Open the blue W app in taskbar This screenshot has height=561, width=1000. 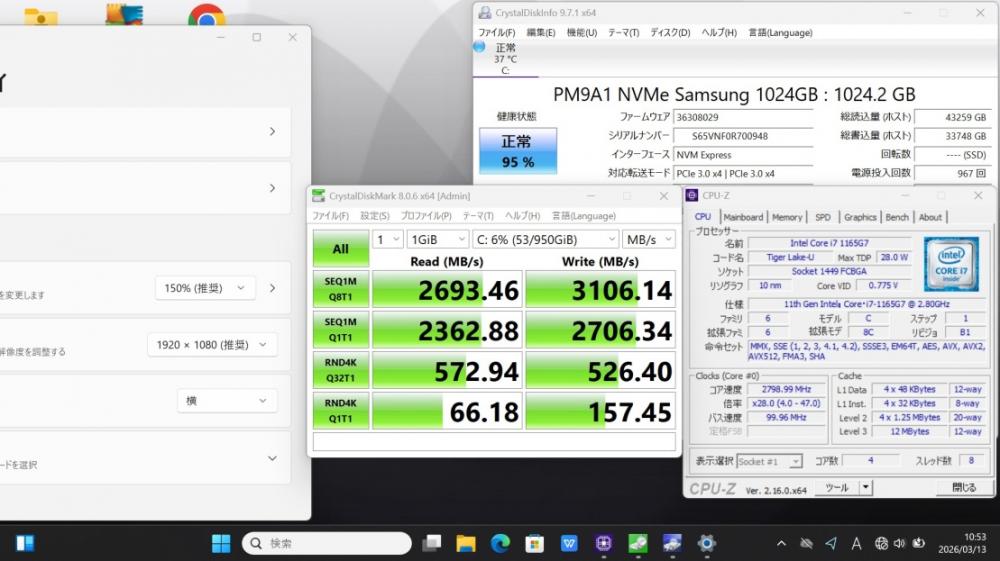569,543
